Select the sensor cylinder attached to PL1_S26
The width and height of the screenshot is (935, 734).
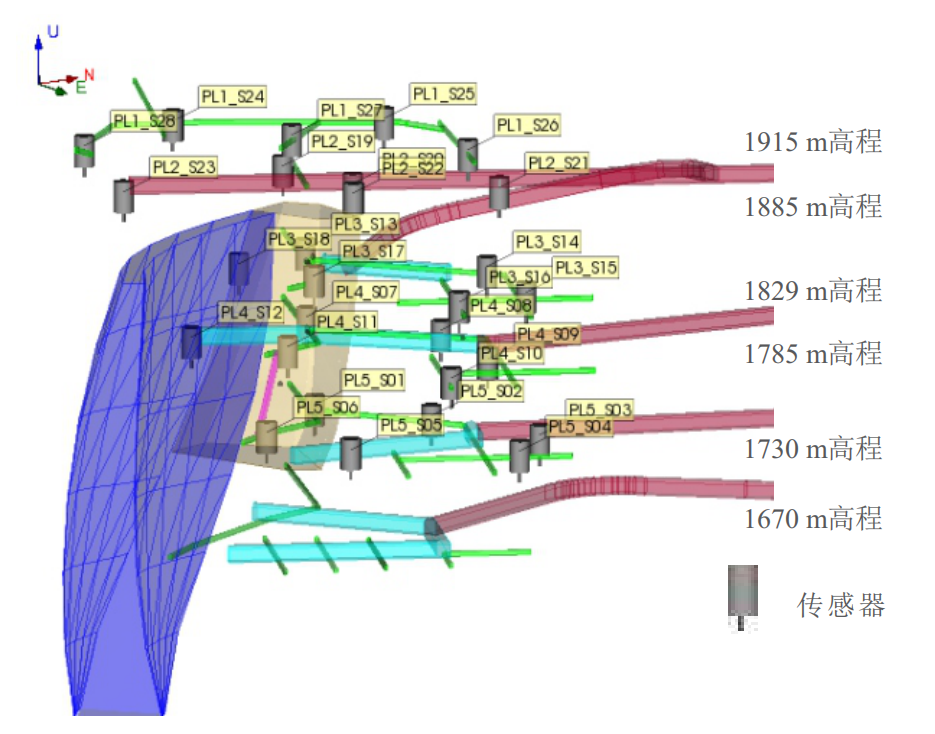pyautogui.click(x=467, y=154)
